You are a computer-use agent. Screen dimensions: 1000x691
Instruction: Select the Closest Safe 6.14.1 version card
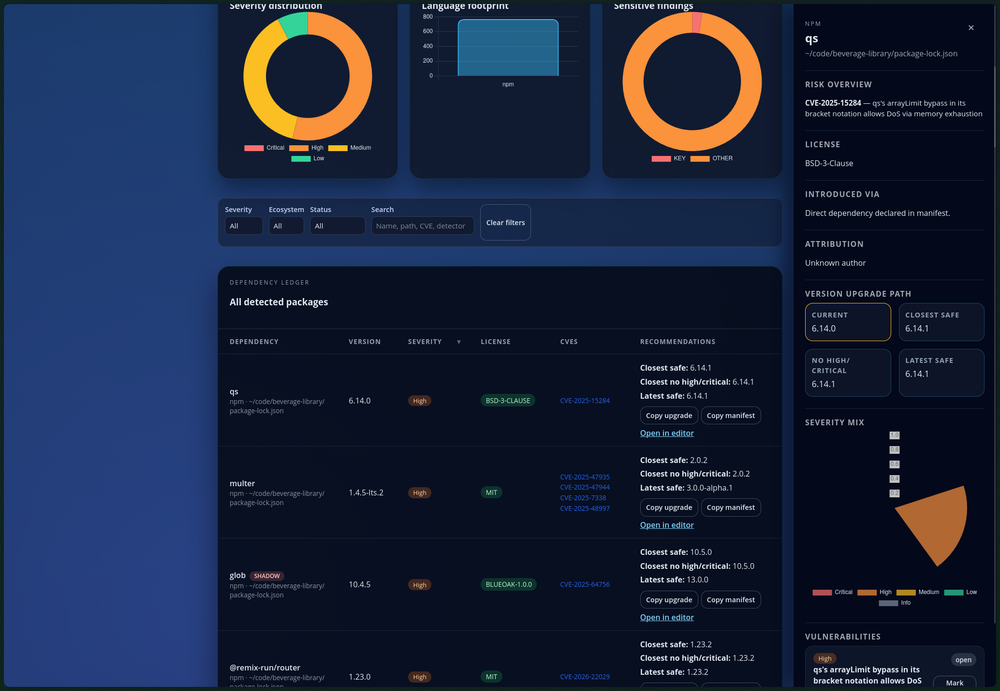click(x=940, y=322)
